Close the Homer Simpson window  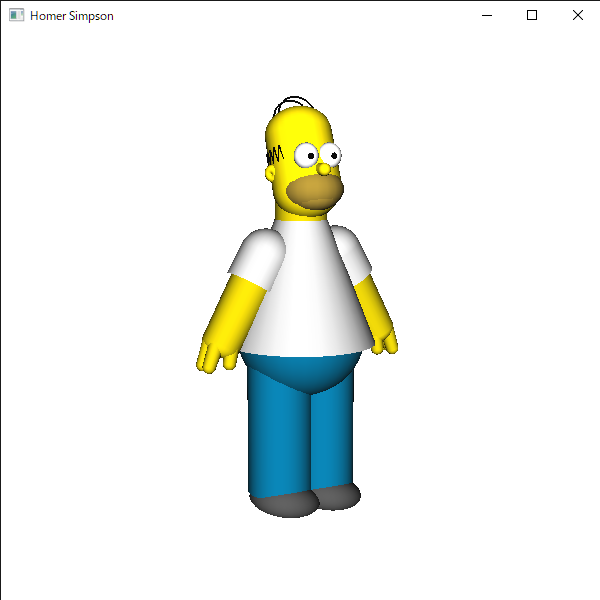point(577,15)
